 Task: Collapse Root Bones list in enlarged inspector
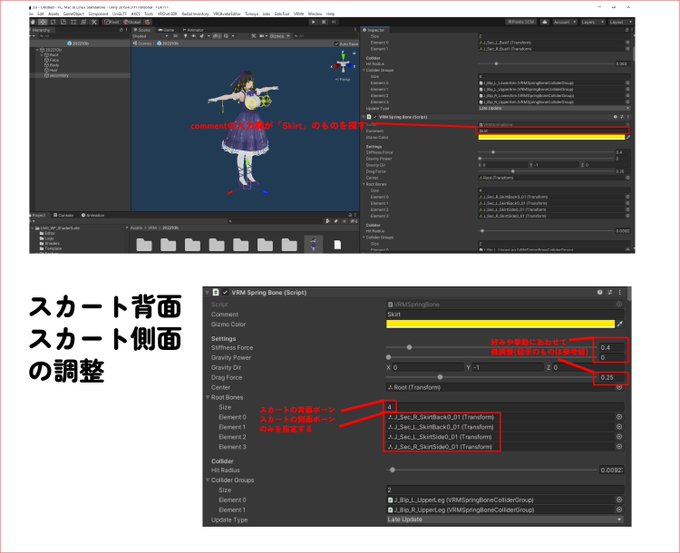pos(208,397)
